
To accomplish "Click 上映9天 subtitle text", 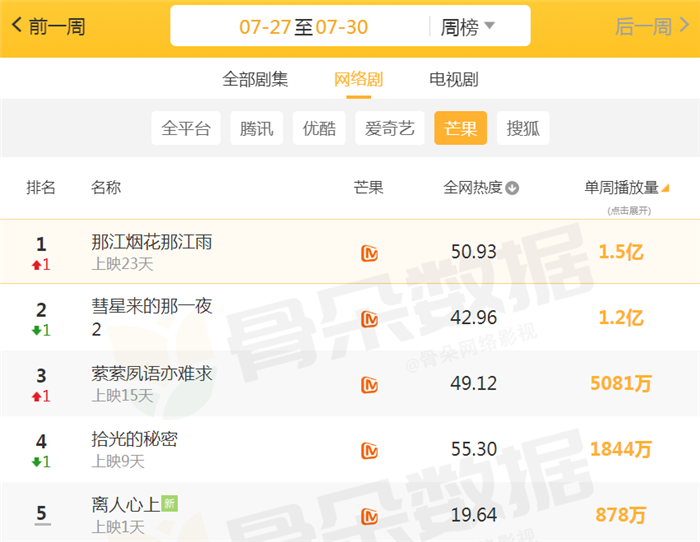I will (x=118, y=461).
